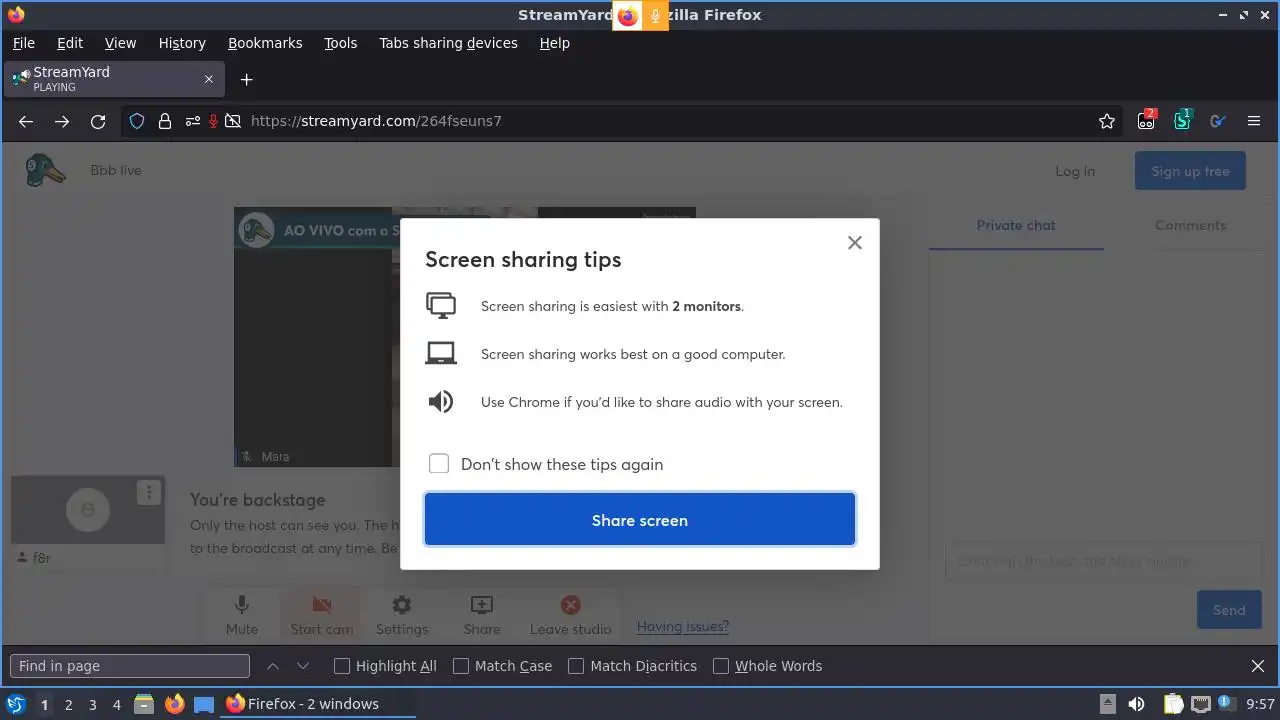
Task: Open the volume control in system tray
Action: pyautogui.click(x=1136, y=704)
